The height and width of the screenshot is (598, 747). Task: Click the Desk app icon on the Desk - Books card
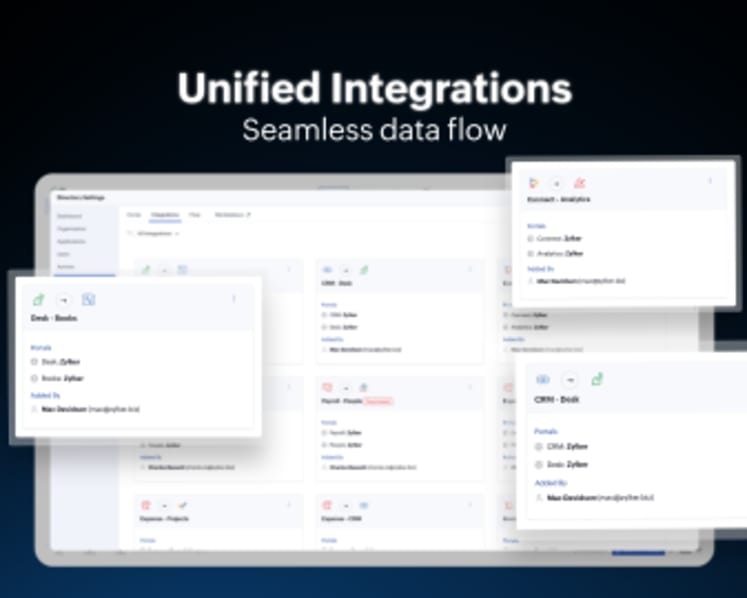(x=38, y=299)
